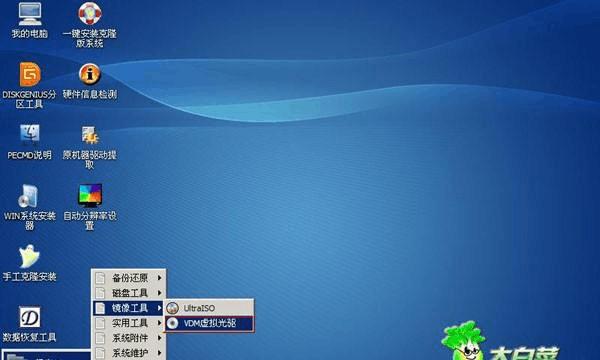Open WIN系统安装器 disc icon

pos(29,196)
